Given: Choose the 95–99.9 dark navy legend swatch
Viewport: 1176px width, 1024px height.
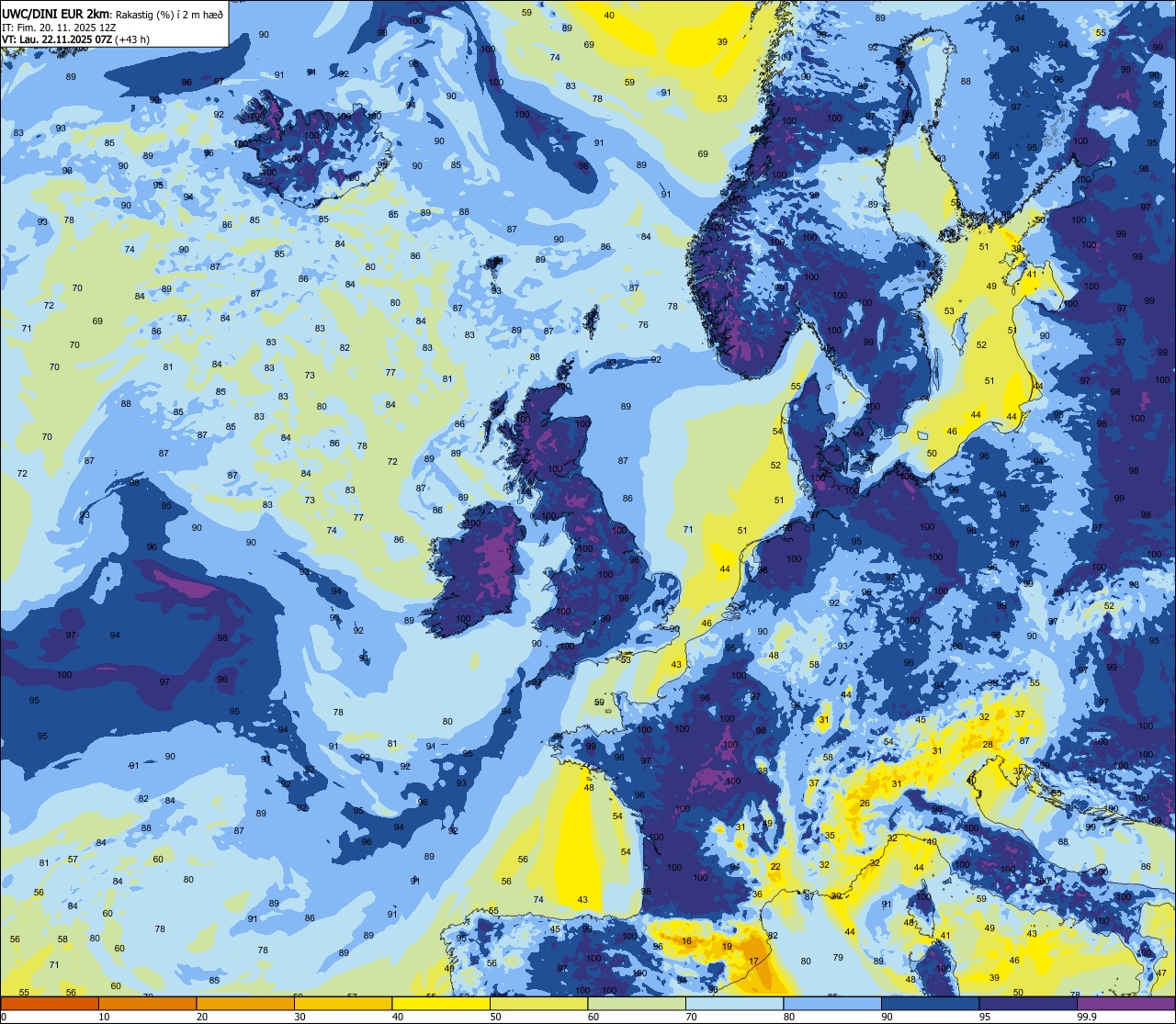Looking at the screenshot, I should 1028,1004.
